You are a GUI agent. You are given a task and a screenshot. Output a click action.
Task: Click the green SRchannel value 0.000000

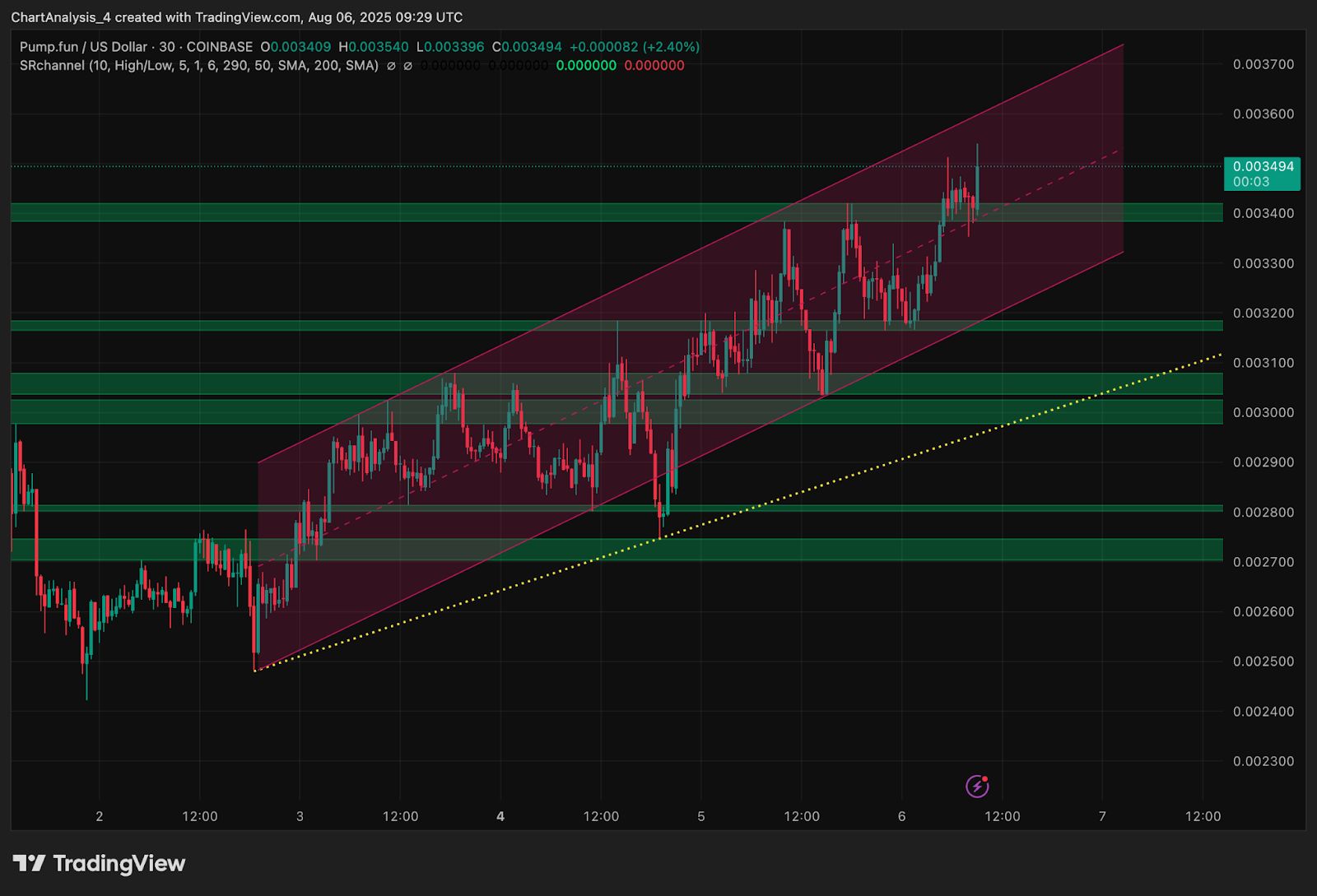point(586,66)
